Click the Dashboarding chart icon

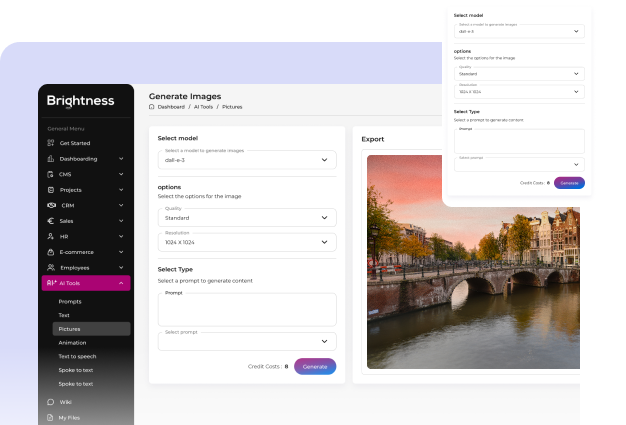[x=51, y=158]
